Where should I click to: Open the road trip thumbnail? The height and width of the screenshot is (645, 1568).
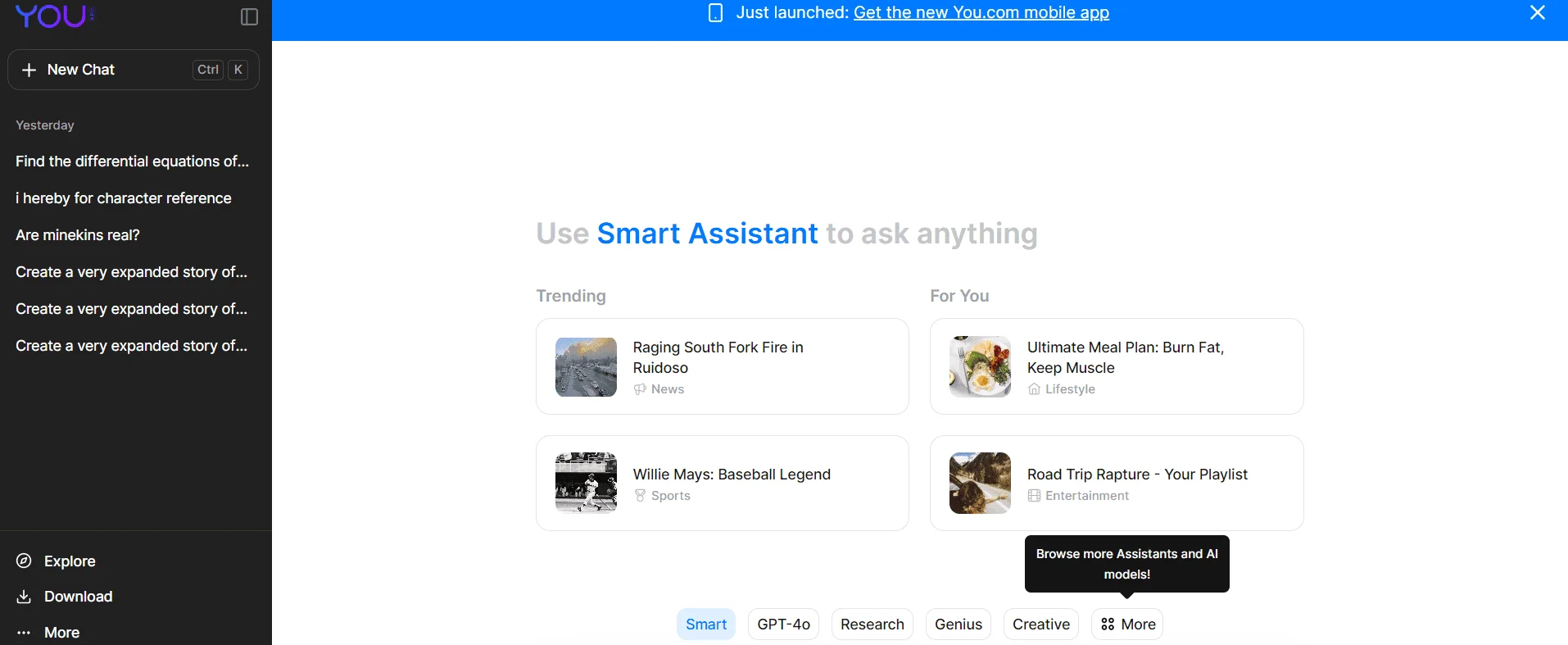(x=980, y=484)
